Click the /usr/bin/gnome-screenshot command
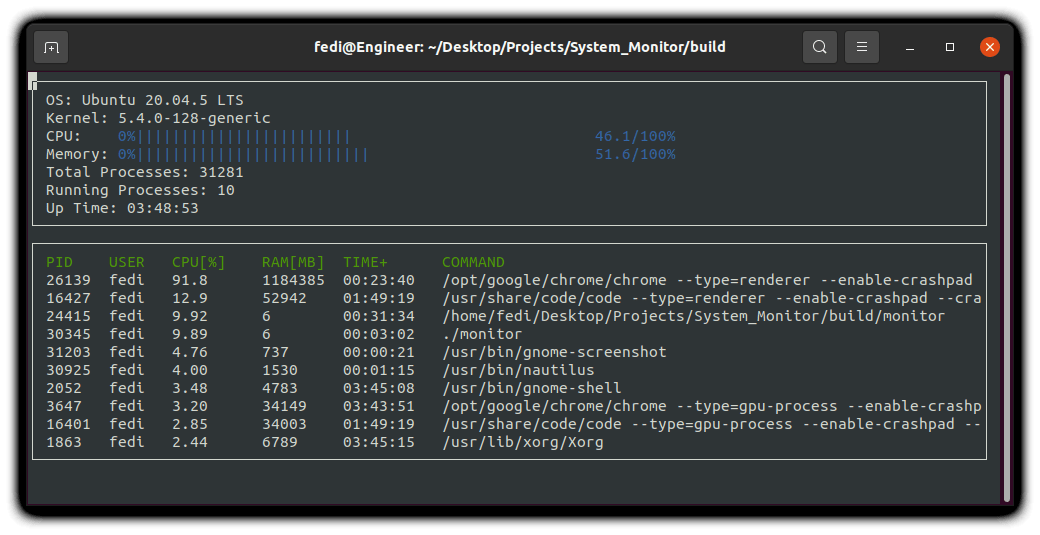The height and width of the screenshot is (535, 1040). pyautogui.click(x=554, y=352)
